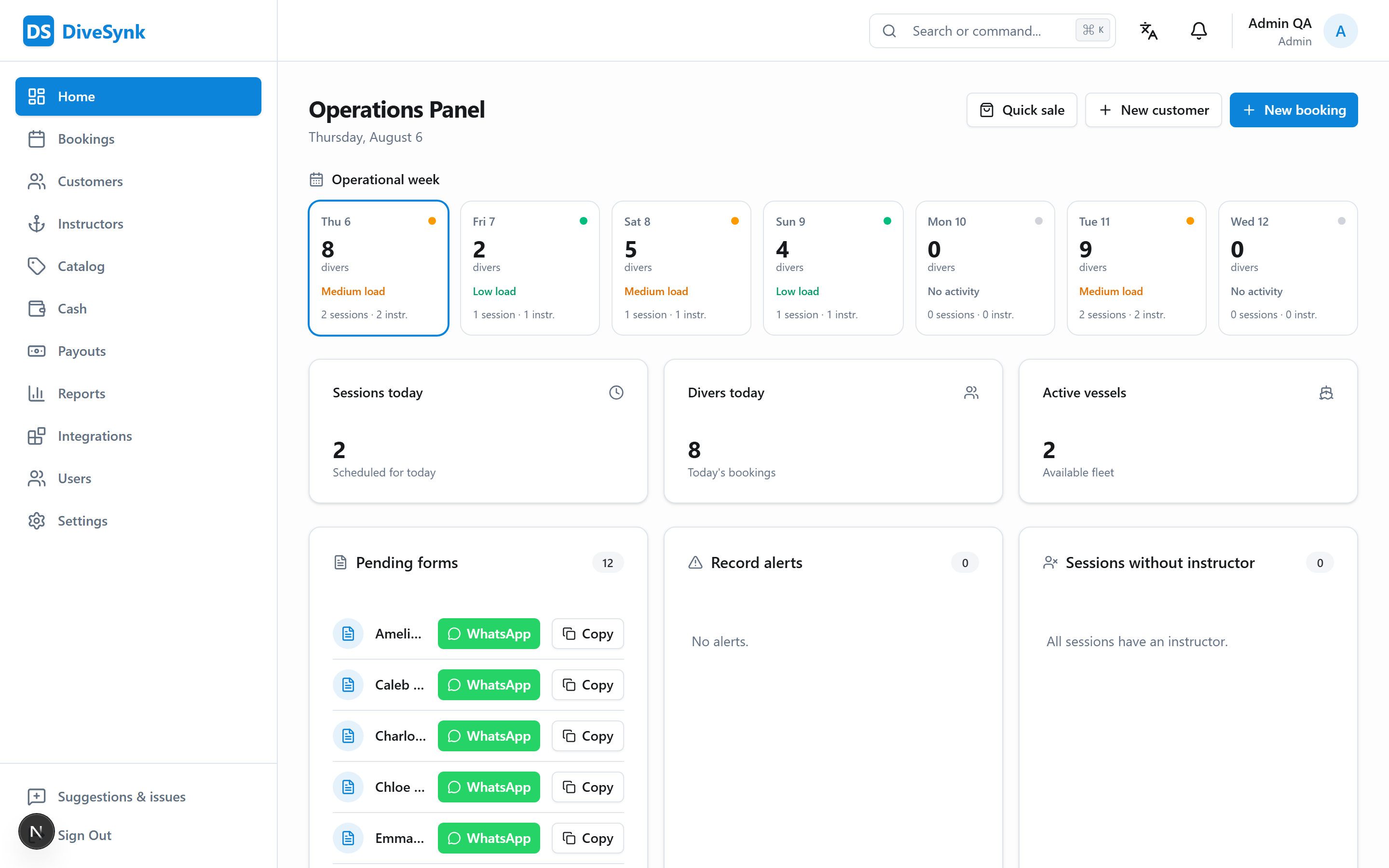Screen dimensions: 1389x868
Task: Click the Operational week calendar icon
Action: click(316, 180)
